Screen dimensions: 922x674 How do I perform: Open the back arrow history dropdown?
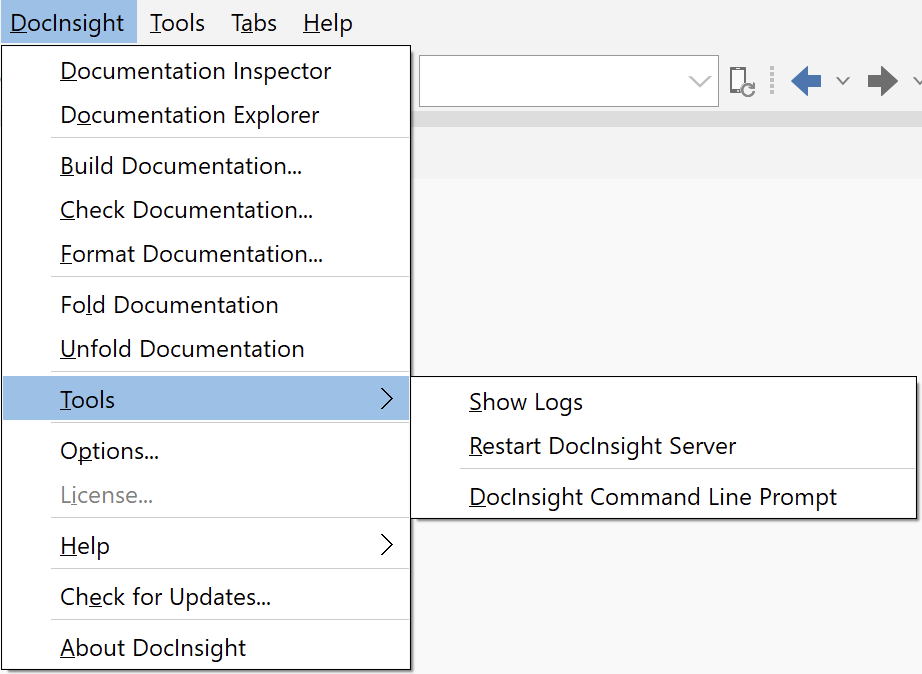pos(843,81)
